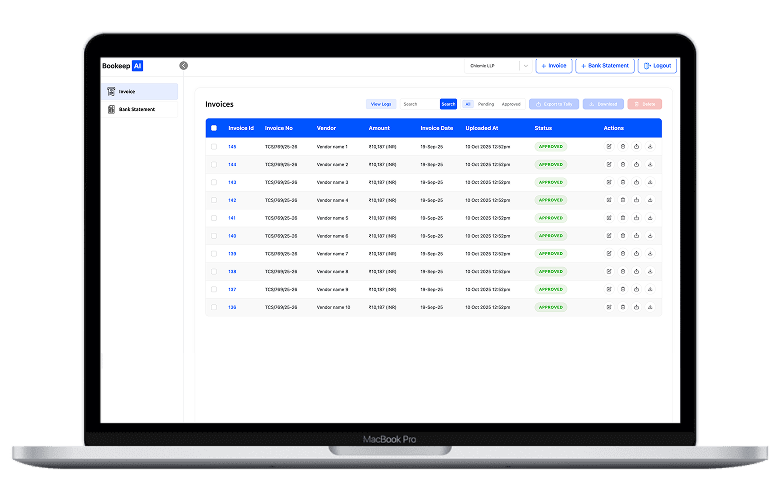Click the + Invoice button
781x483 pixels.
click(554, 66)
